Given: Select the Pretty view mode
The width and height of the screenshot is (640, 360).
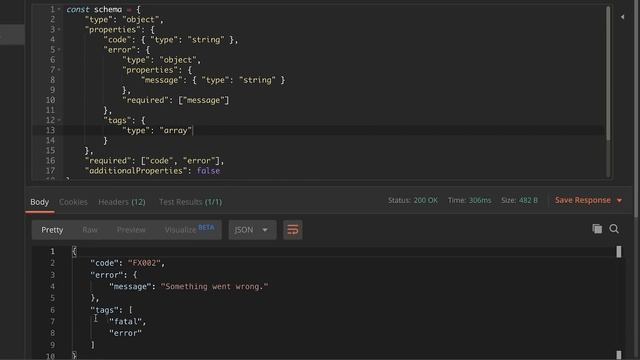Looking at the screenshot, I should click(52, 230).
